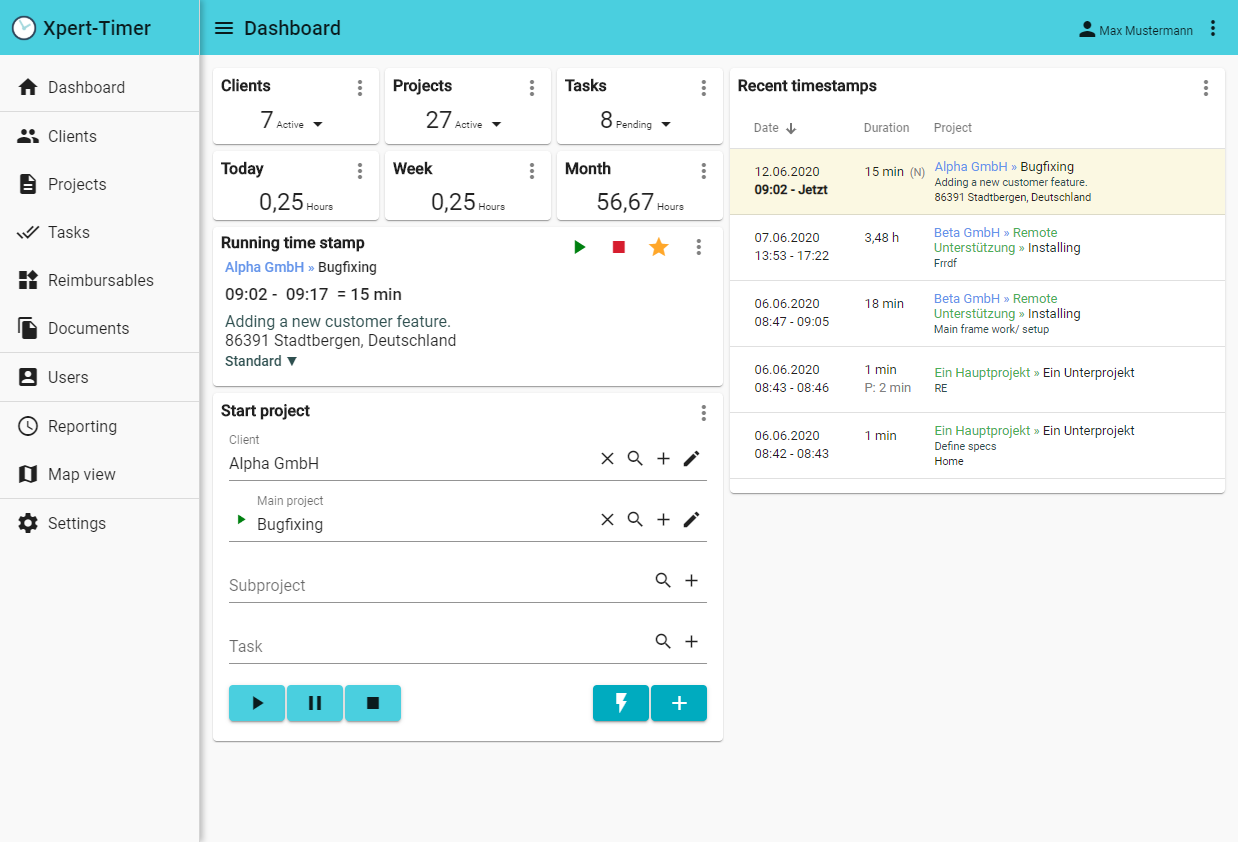Open the top-right overflow menu beside Max Mustermann
This screenshot has width=1238, height=842.
tap(1213, 28)
